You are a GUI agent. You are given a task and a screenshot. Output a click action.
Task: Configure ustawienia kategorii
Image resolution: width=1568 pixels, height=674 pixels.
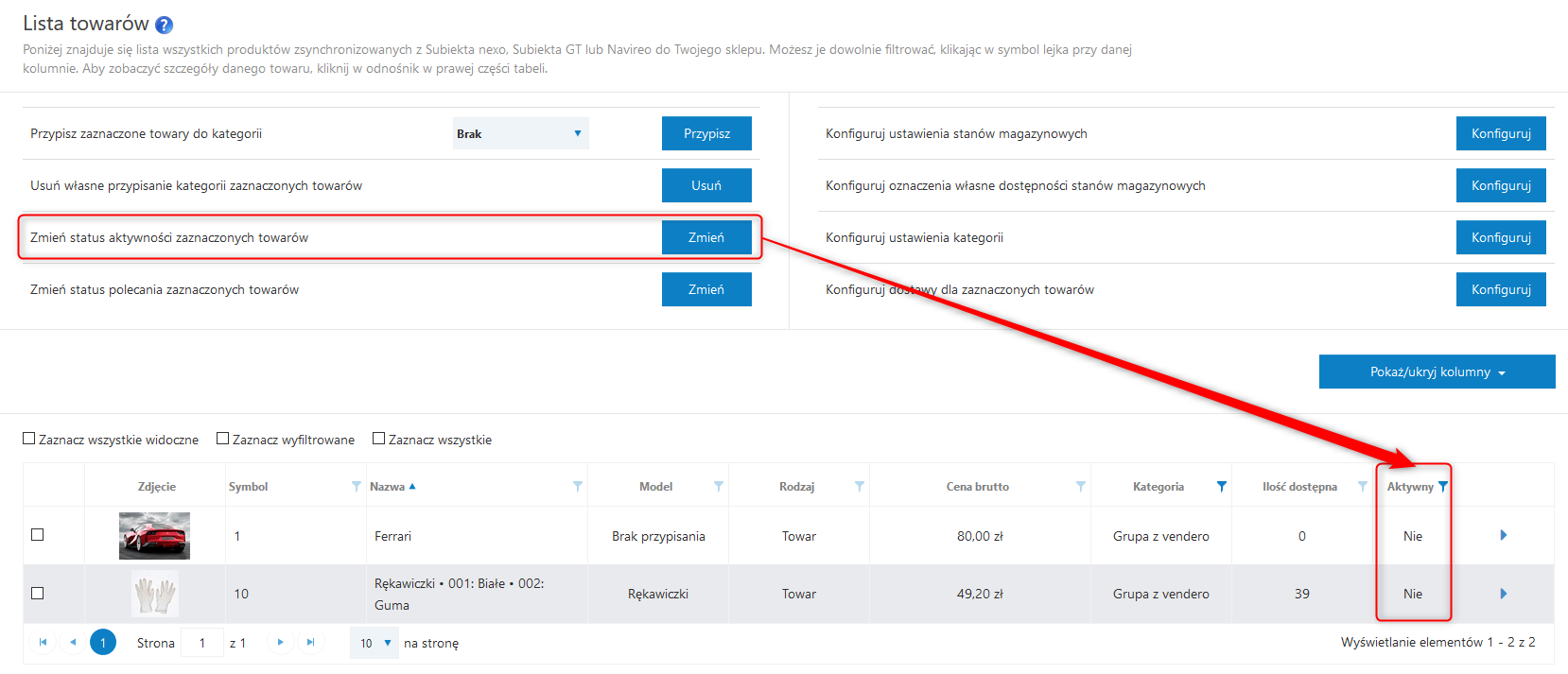[1501, 237]
